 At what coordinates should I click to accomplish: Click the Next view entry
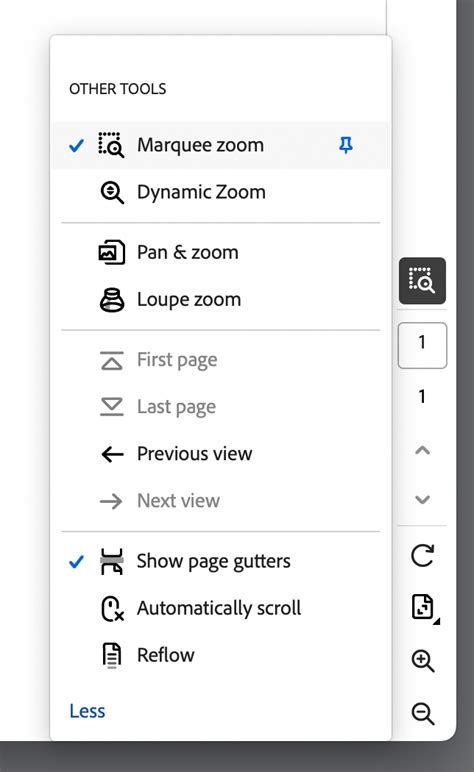[x=221, y=501]
